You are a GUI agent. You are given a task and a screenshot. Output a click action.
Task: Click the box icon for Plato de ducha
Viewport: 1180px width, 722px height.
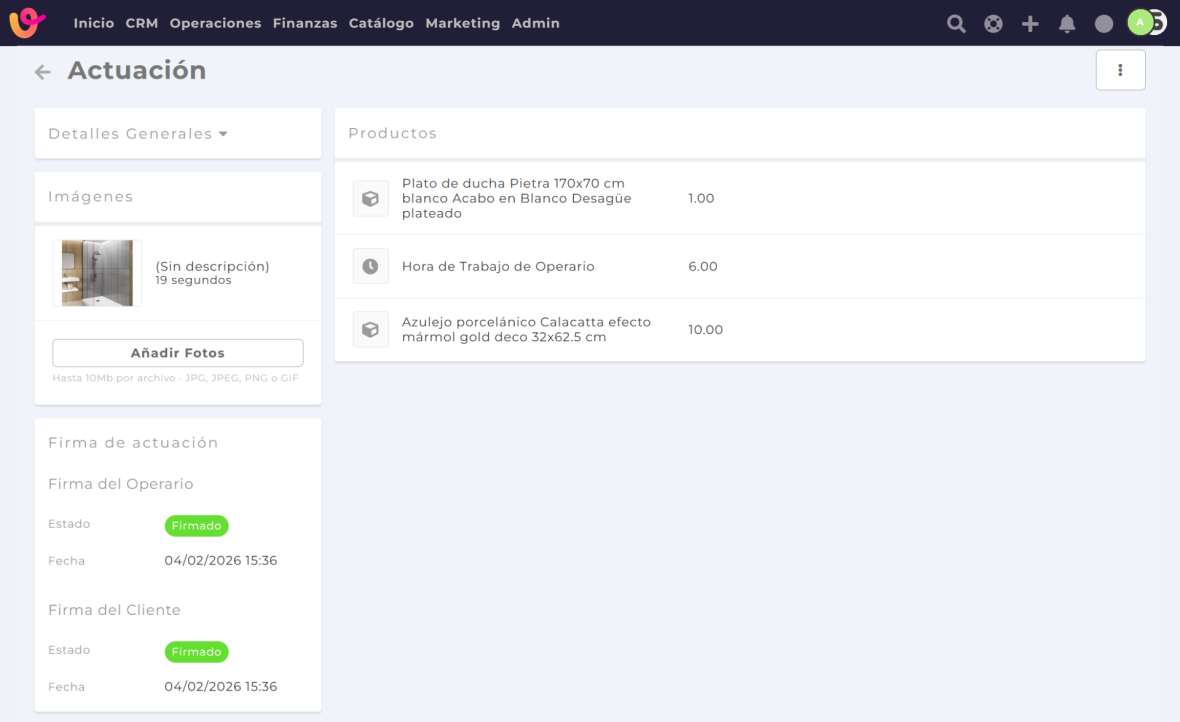tap(370, 199)
